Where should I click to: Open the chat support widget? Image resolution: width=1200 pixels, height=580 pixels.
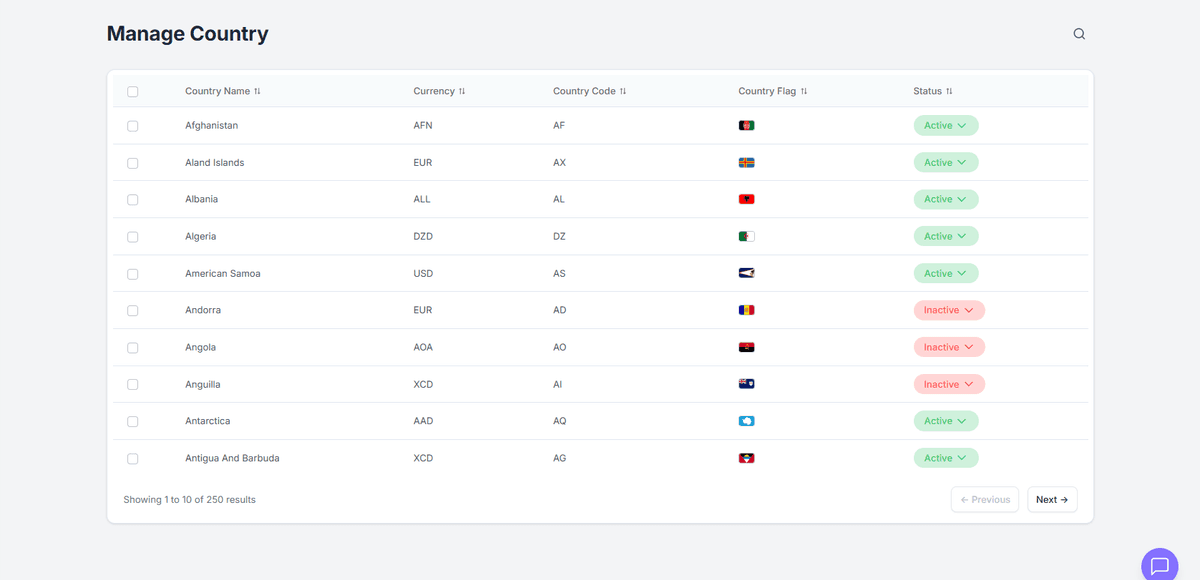point(1158,564)
